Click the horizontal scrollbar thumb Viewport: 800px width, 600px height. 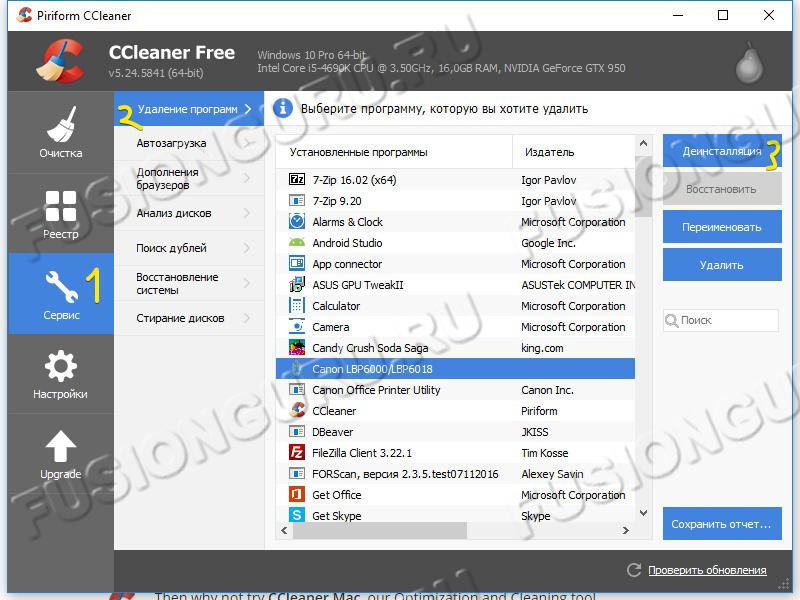tap(380, 531)
